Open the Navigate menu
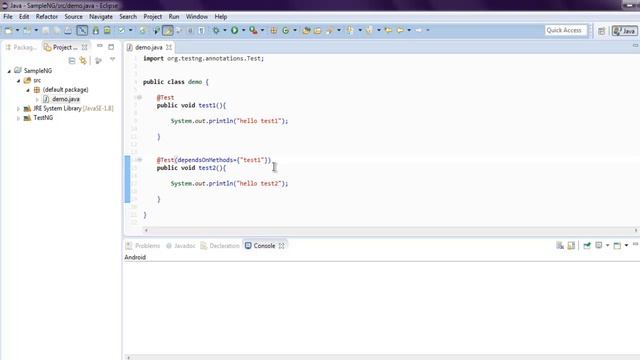The width and height of the screenshot is (640, 360). click(x=101, y=17)
